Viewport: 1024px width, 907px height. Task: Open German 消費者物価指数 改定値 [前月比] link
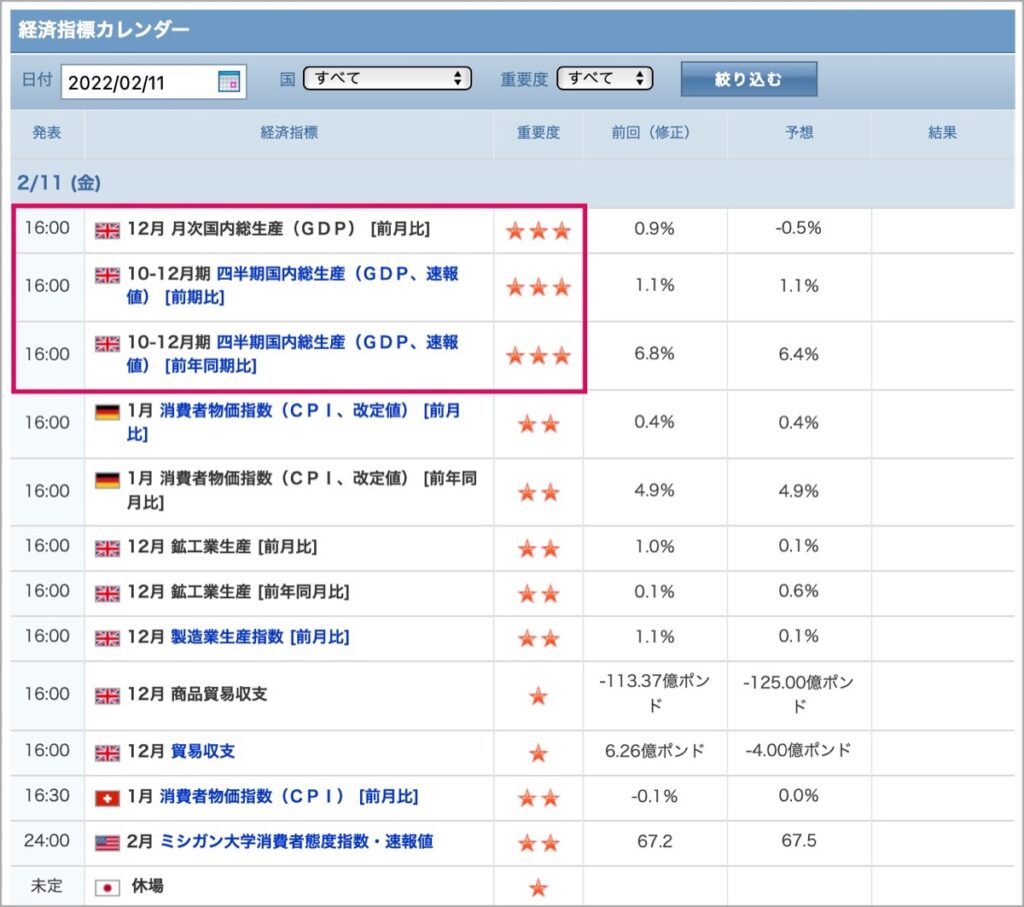(x=293, y=422)
